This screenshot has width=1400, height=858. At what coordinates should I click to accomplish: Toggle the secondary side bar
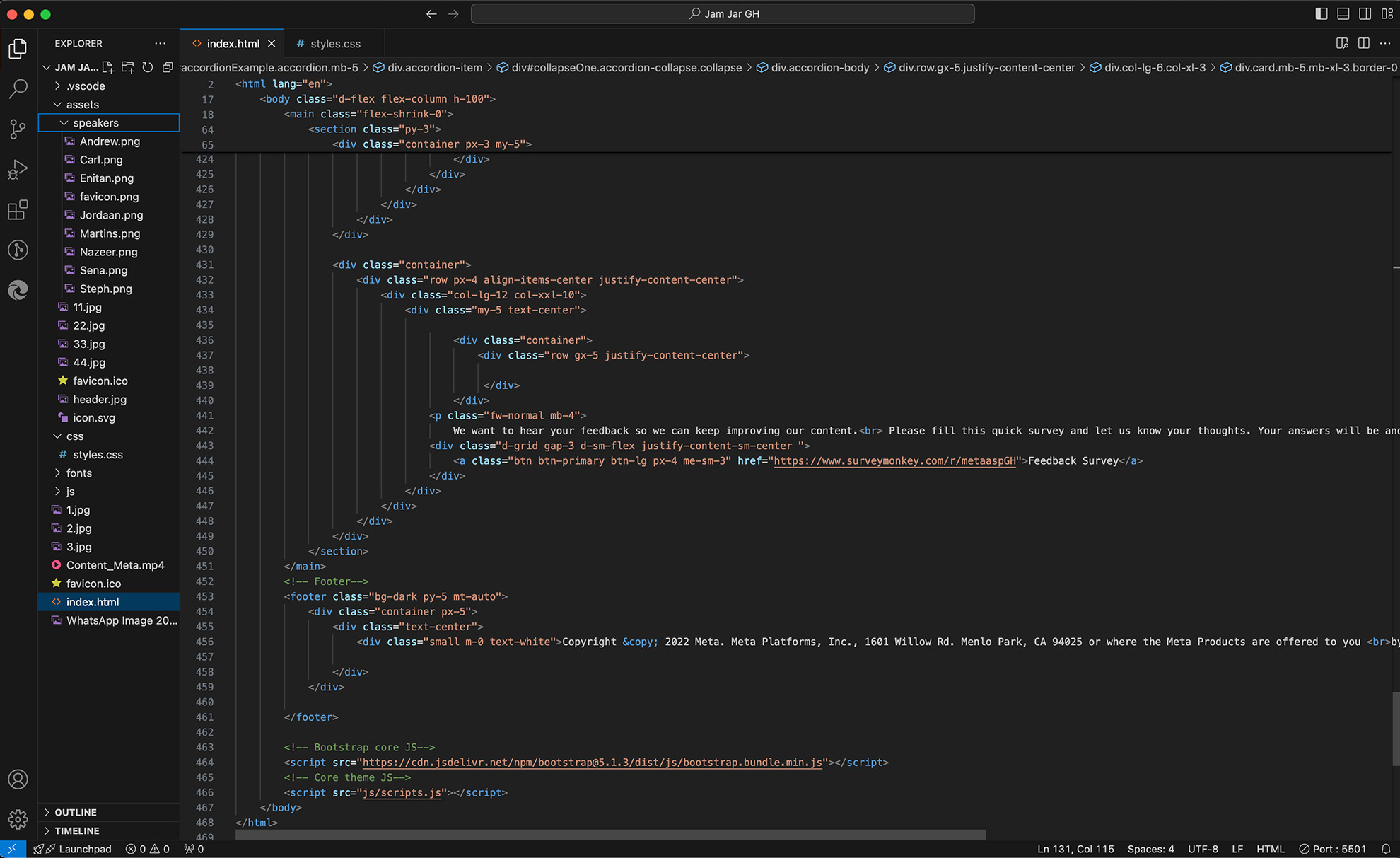click(1365, 13)
